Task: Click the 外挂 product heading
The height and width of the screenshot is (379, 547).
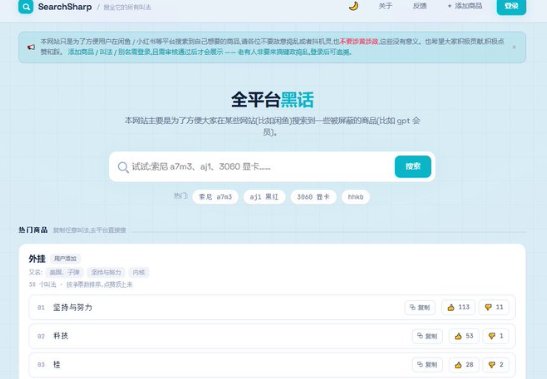Action: 37,259
